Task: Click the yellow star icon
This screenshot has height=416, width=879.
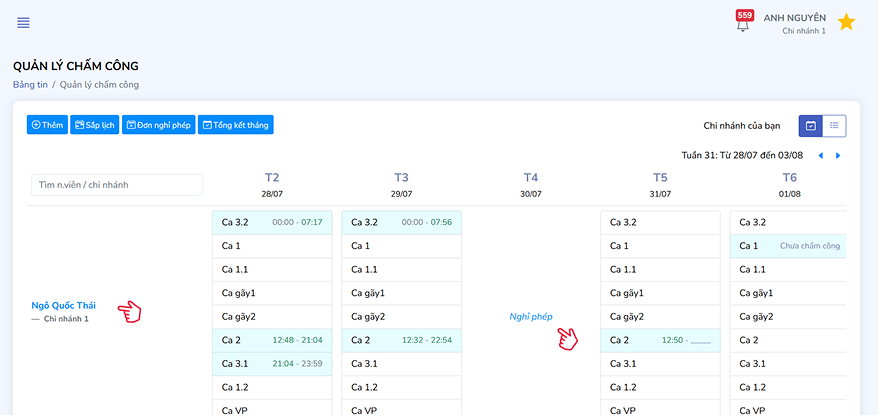Action: [x=846, y=22]
